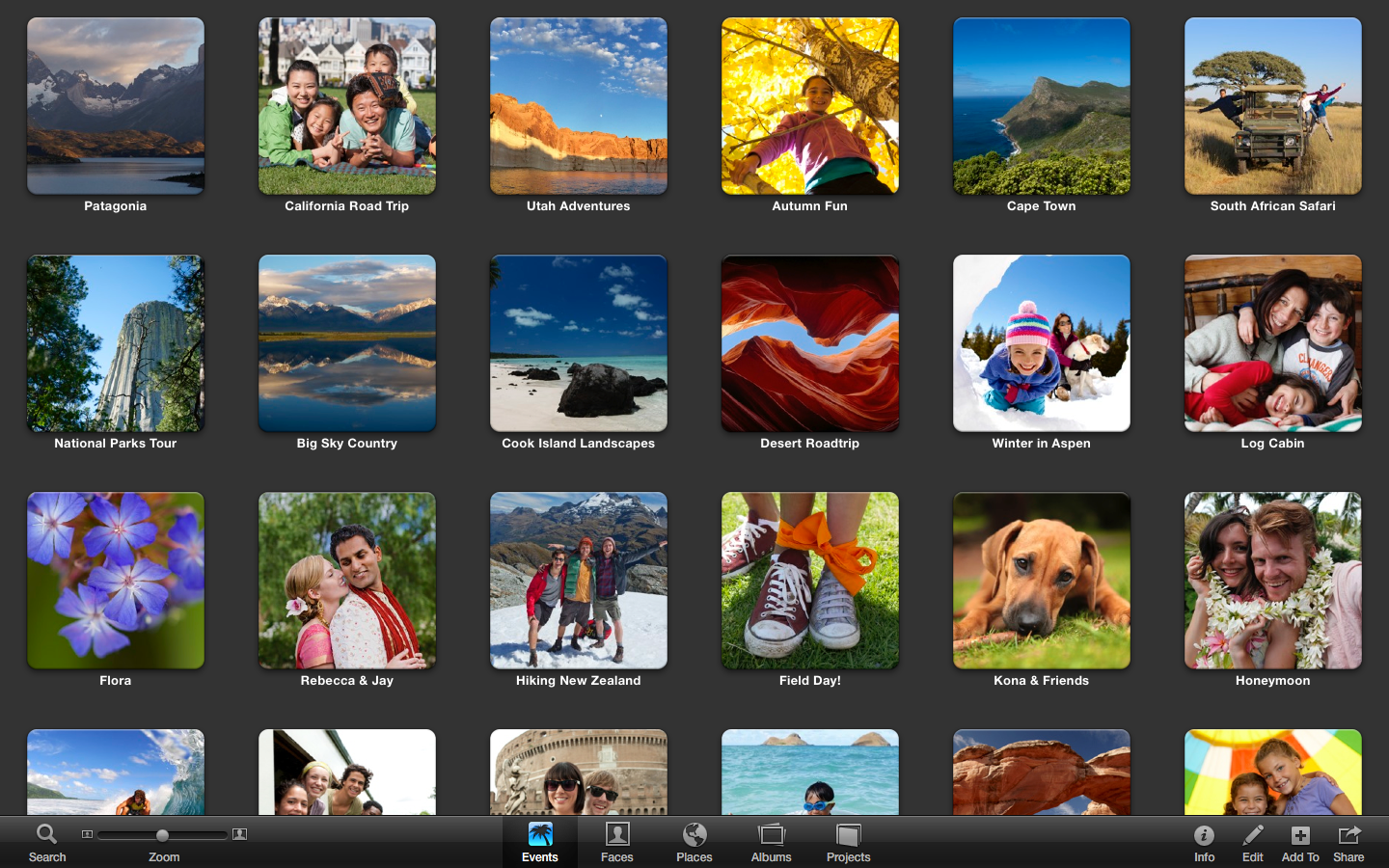Image resolution: width=1389 pixels, height=868 pixels.
Task: Switch to the Faces view
Action: click(x=617, y=842)
